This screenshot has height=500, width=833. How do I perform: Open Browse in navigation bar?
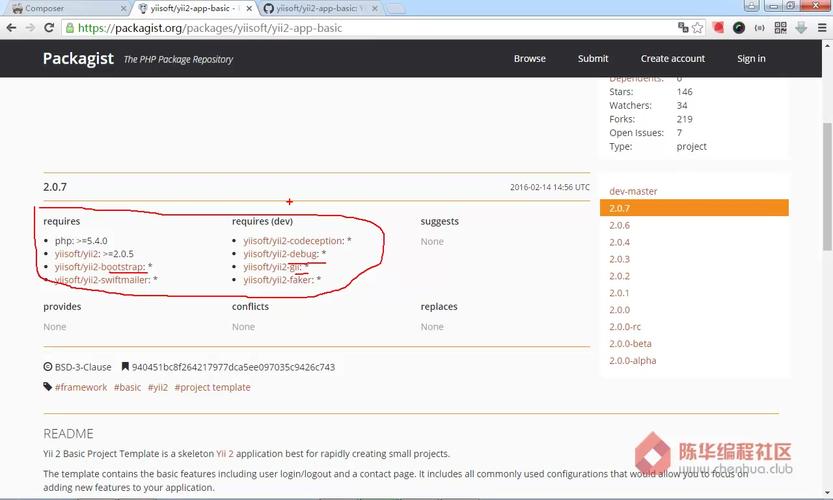[x=530, y=58]
